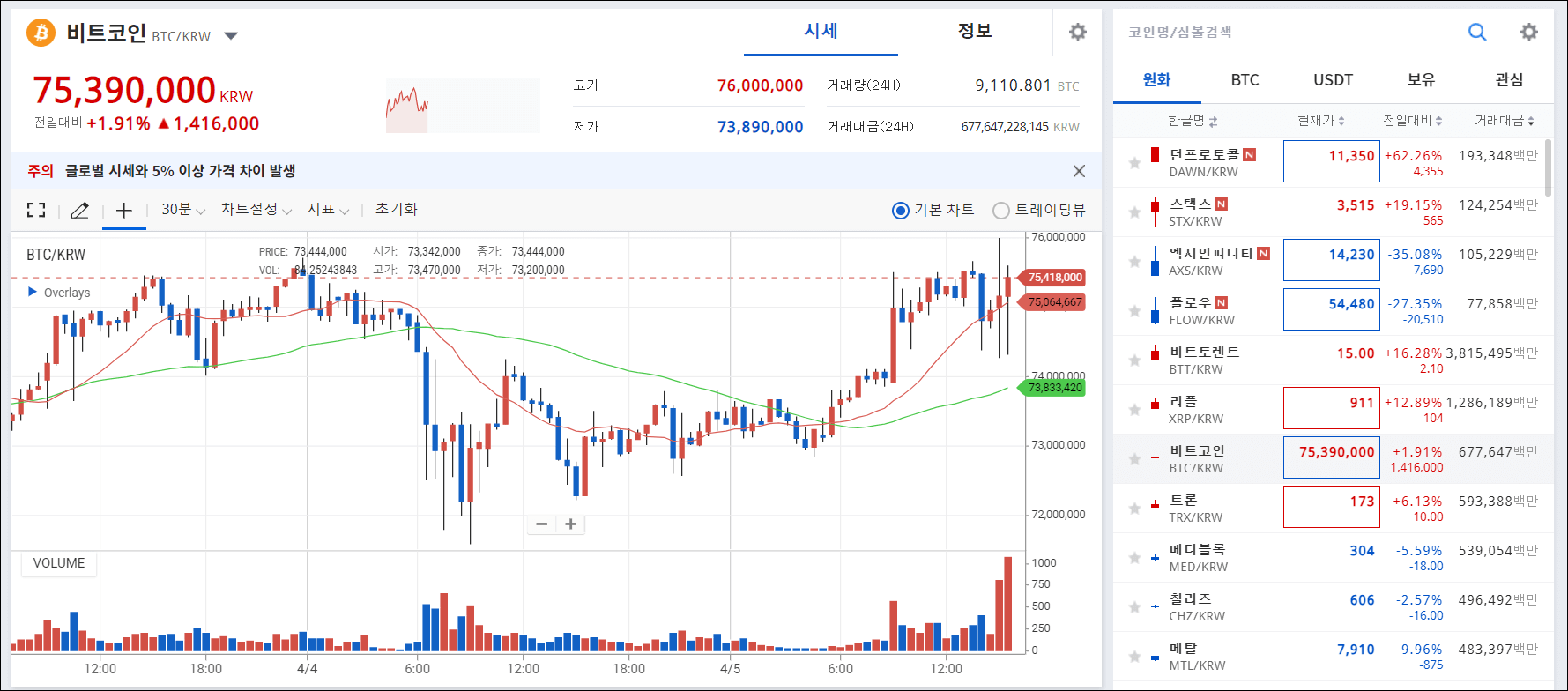
Task: Open 던프로토콜 DAWN/KRW coin row
Action: coord(1329,163)
